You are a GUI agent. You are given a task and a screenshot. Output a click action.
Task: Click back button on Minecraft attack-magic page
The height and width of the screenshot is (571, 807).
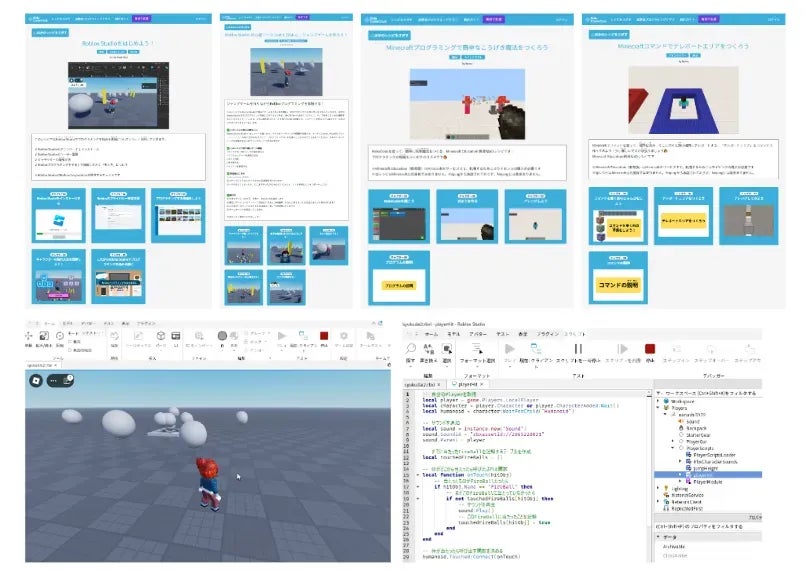tap(390, 36)
